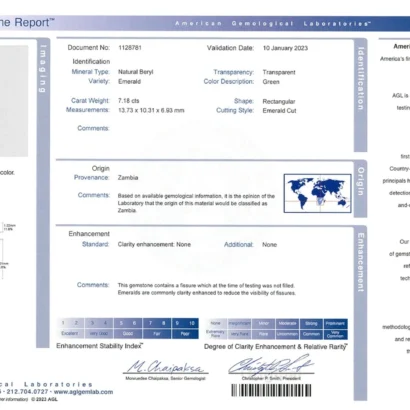Click the world map origin thumbnail
The image size is (410, 410).
[317, 193]
